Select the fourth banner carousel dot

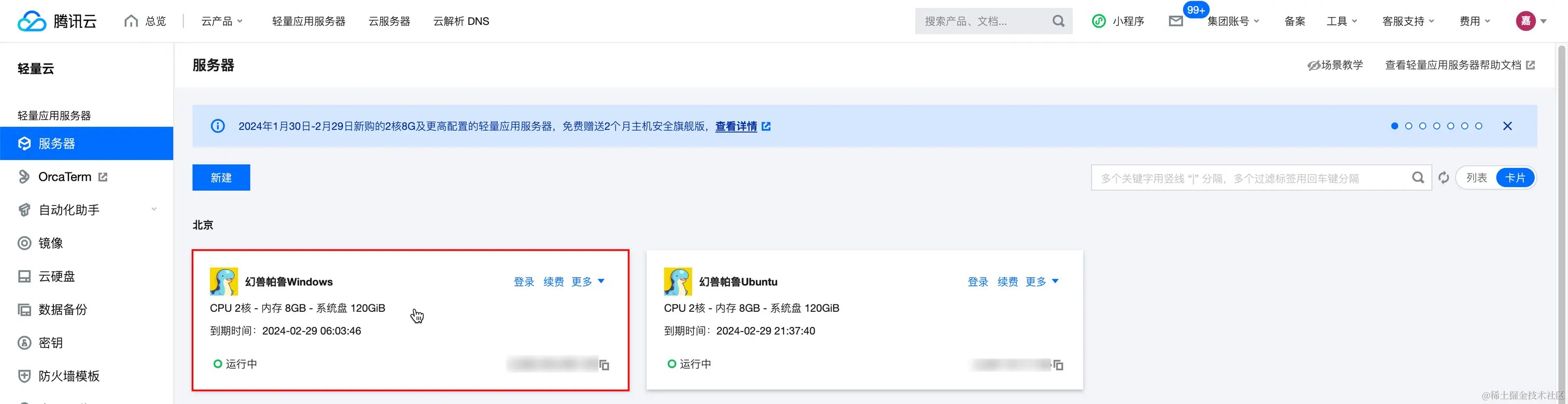(x=1436, y=126)
